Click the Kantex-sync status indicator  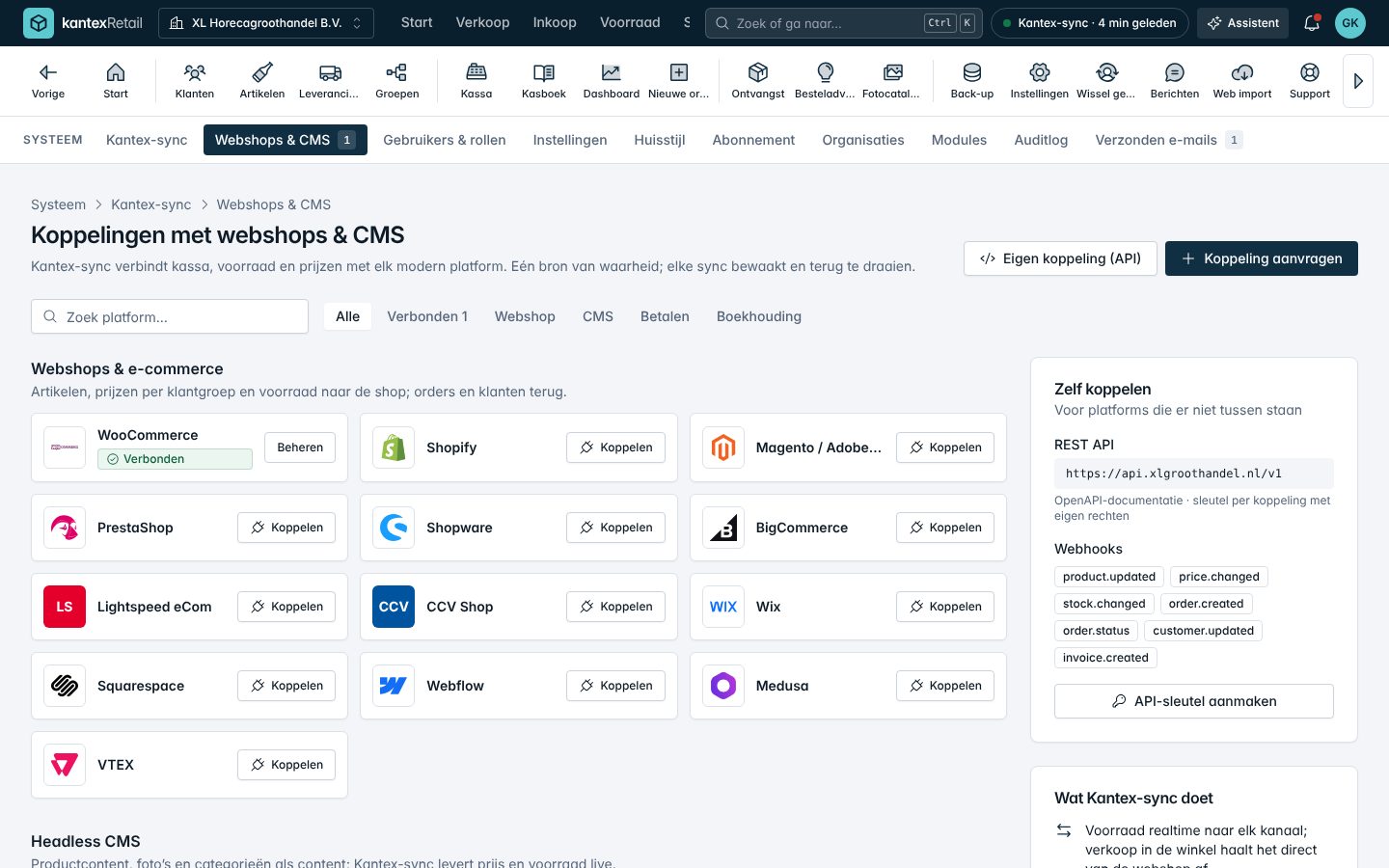tap(1090, 23)
